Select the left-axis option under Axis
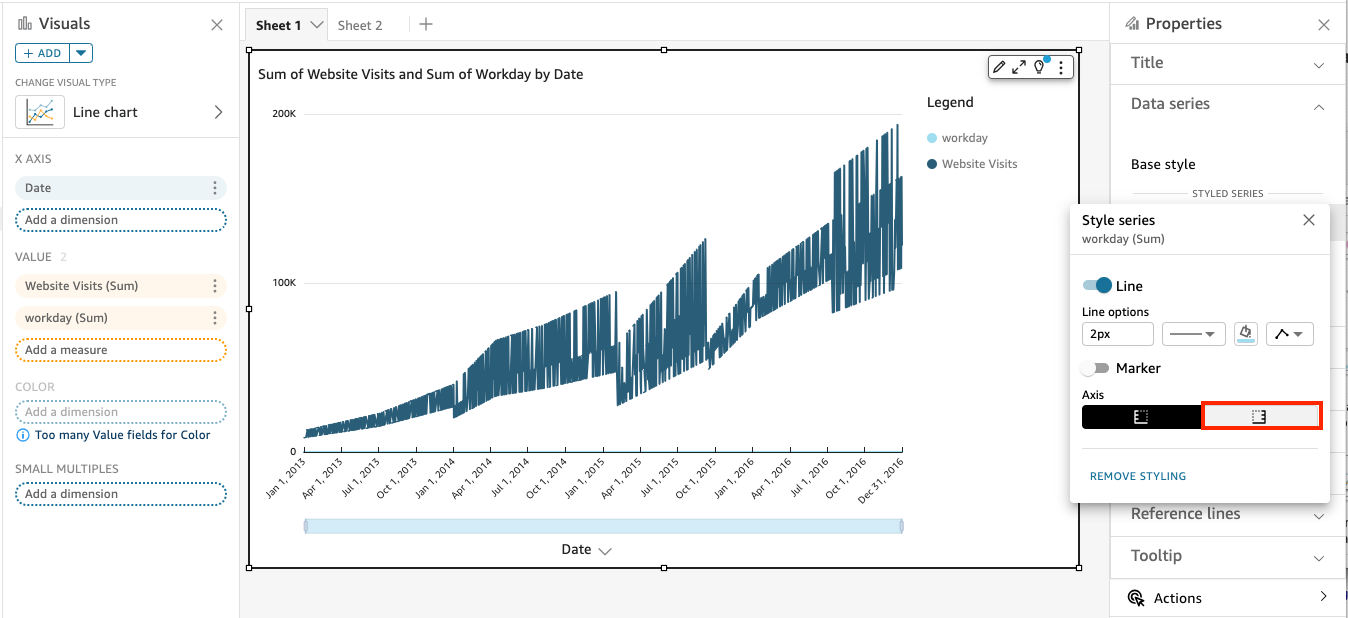Viewport: 1348px width, 618px height. [1141, 415]
